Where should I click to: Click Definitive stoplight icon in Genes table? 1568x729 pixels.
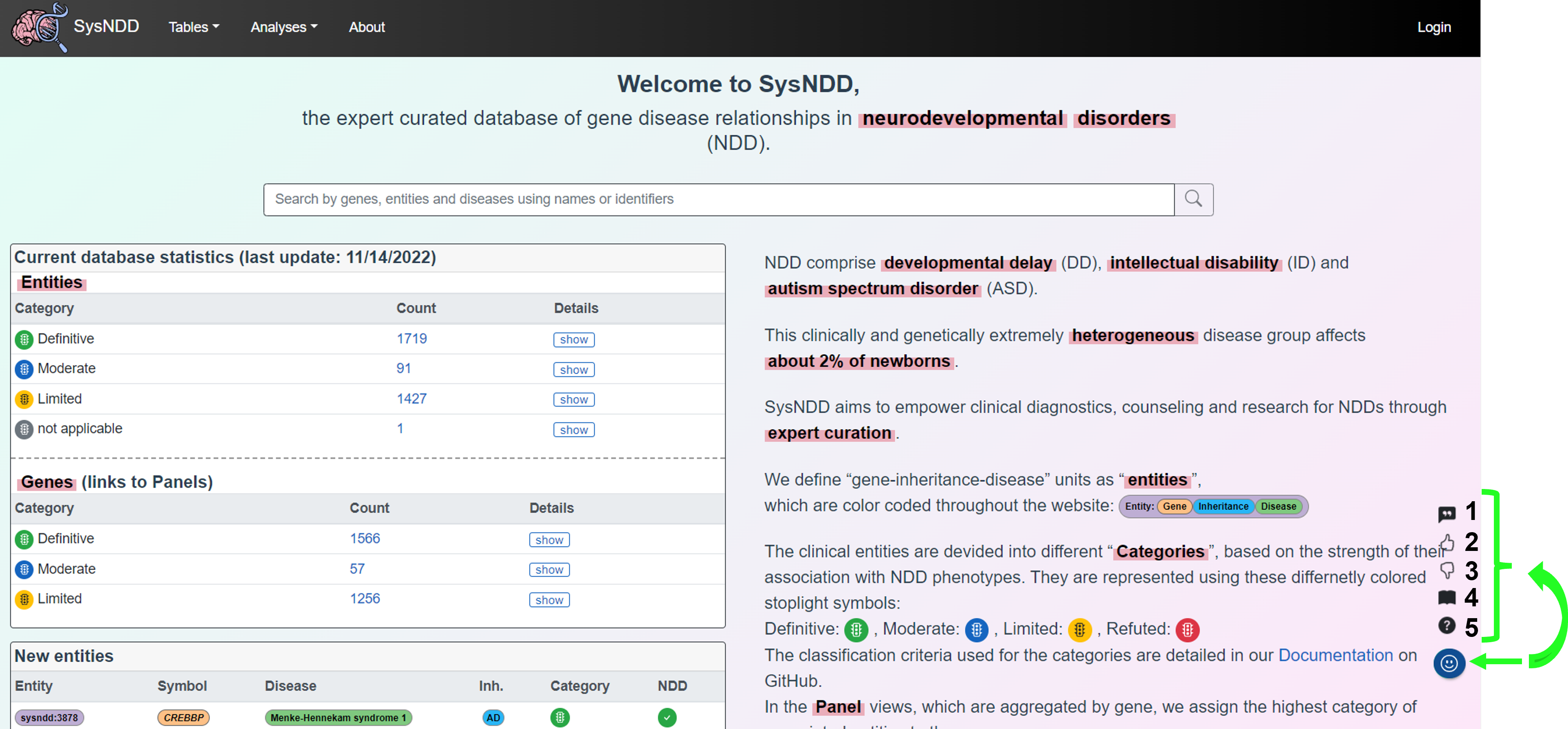point(24,539)
